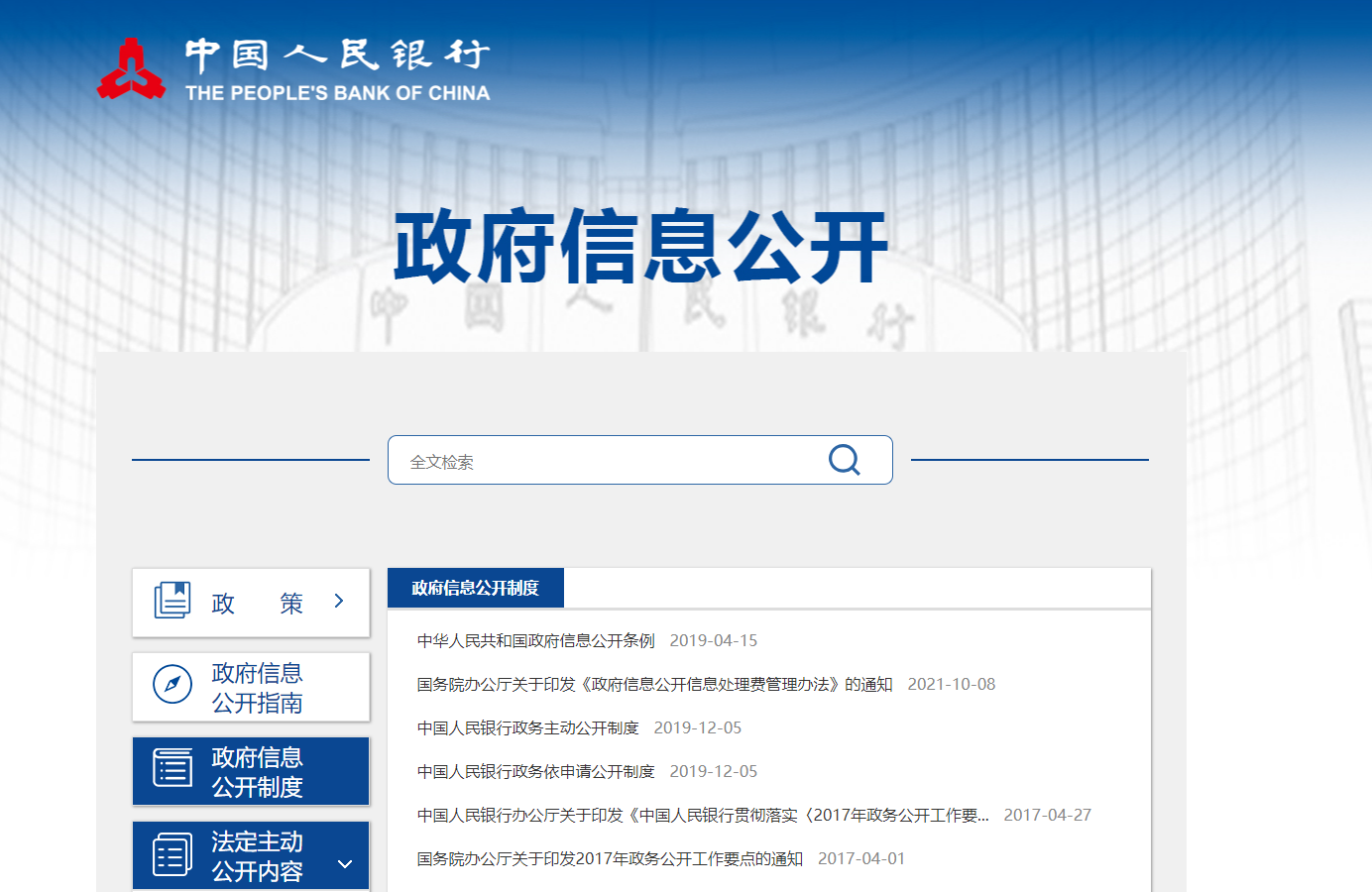Open 中华人民共和国政府信息公开条例 link

click(x=536, y=640)
